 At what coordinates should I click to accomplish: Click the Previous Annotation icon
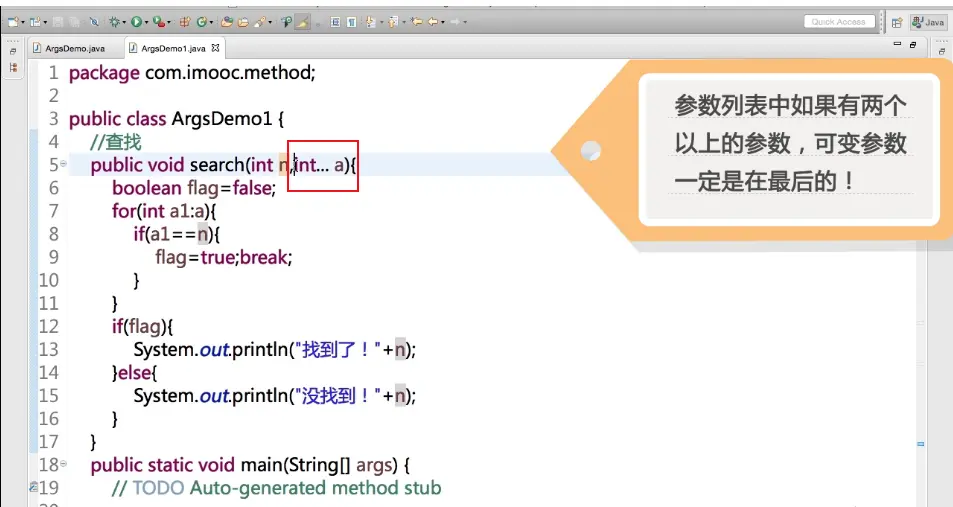pos(393,22)
